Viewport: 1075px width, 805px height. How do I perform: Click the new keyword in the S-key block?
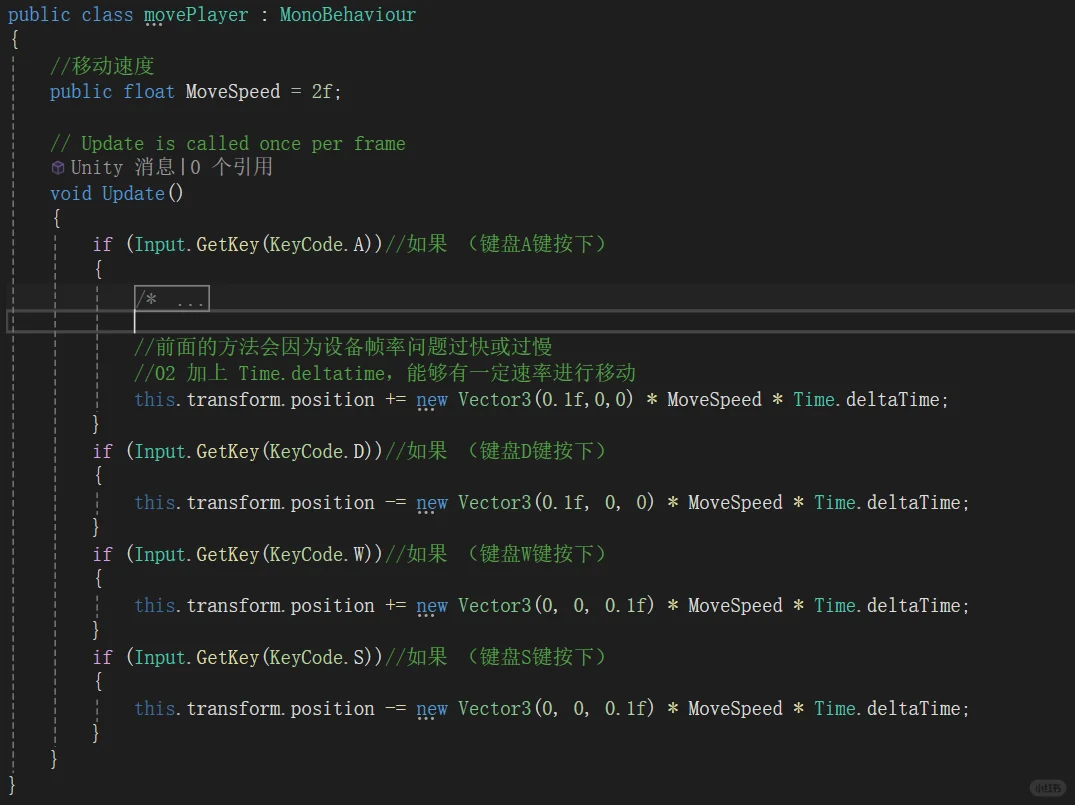[x=432, y=709]
